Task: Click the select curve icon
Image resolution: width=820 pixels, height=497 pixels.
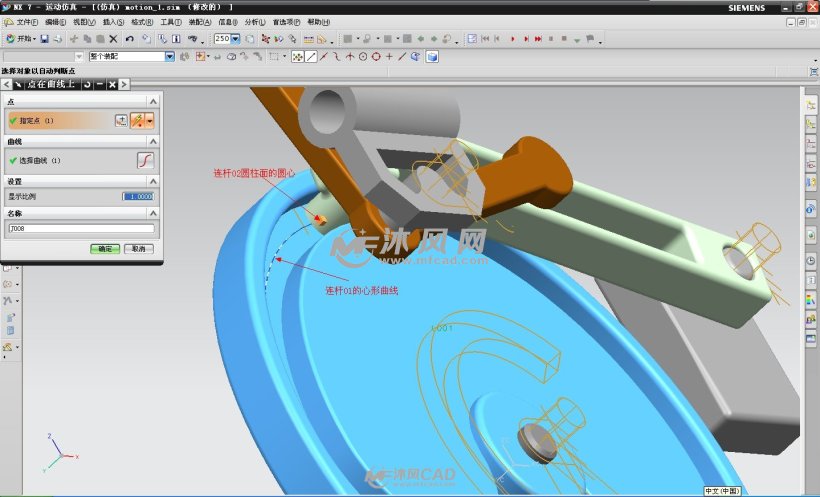Action: (x=145, y=160)
